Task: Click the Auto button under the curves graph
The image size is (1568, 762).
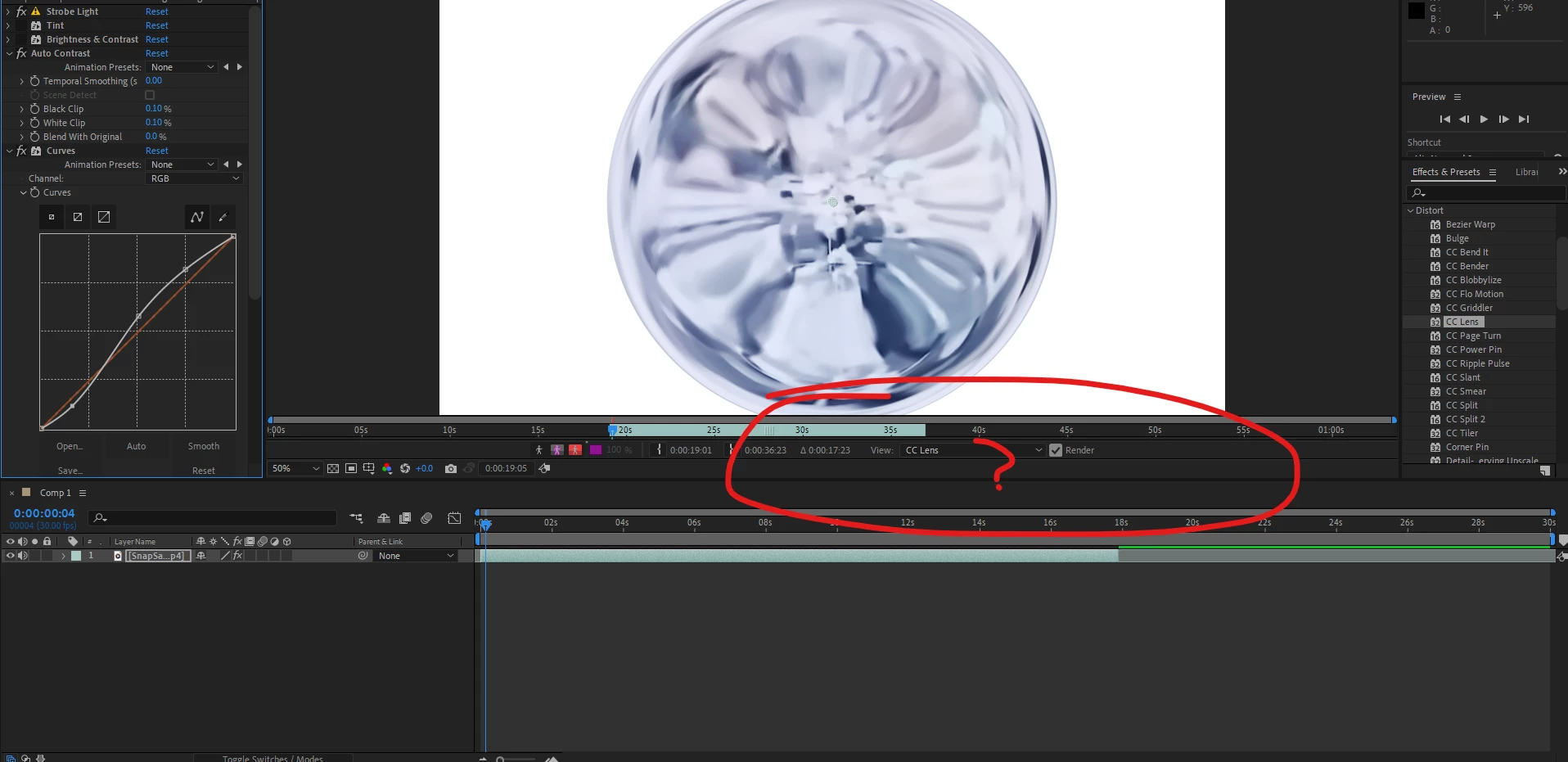Action: pyautogui.click(x=137, y=446)
